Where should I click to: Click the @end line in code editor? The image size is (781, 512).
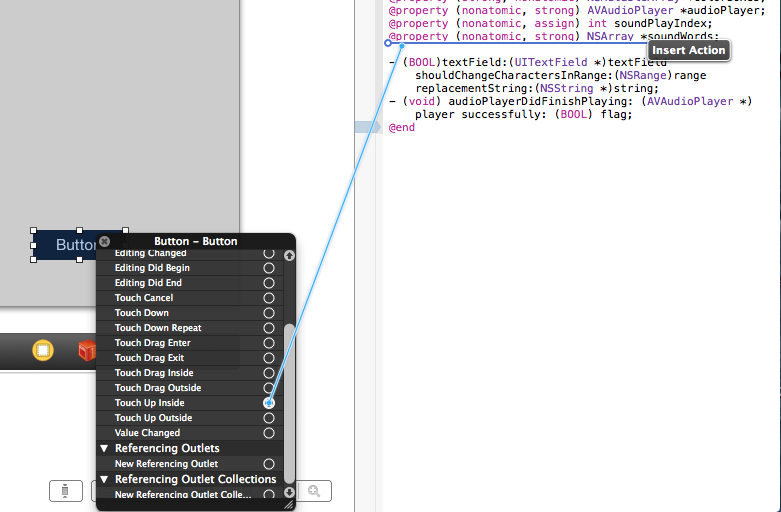402,128
